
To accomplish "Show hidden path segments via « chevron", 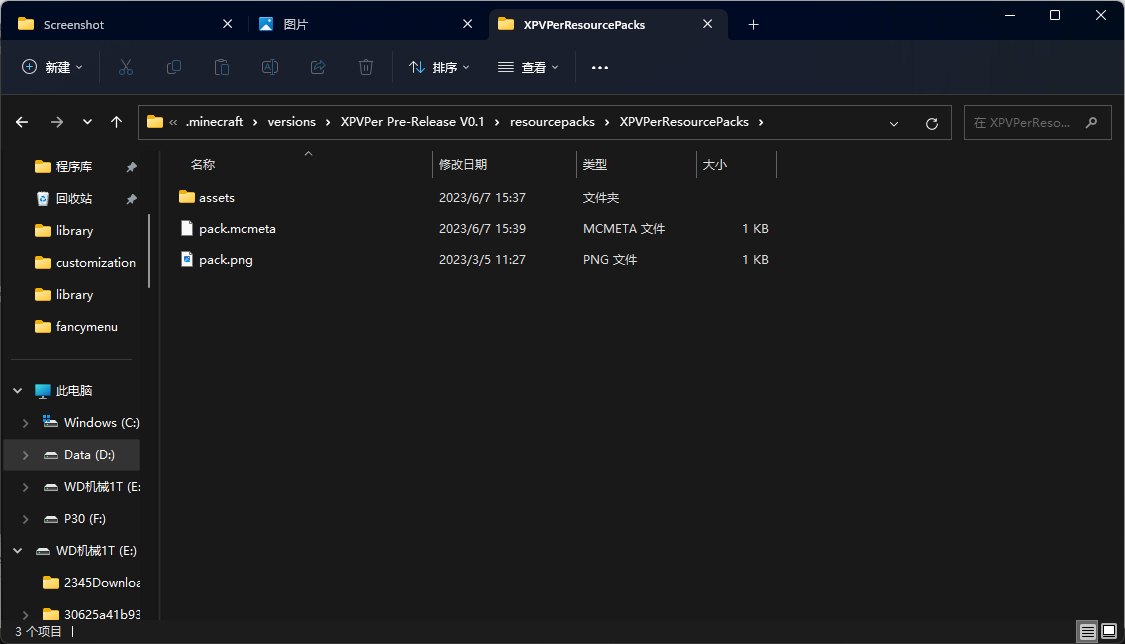I will (173, 123).
